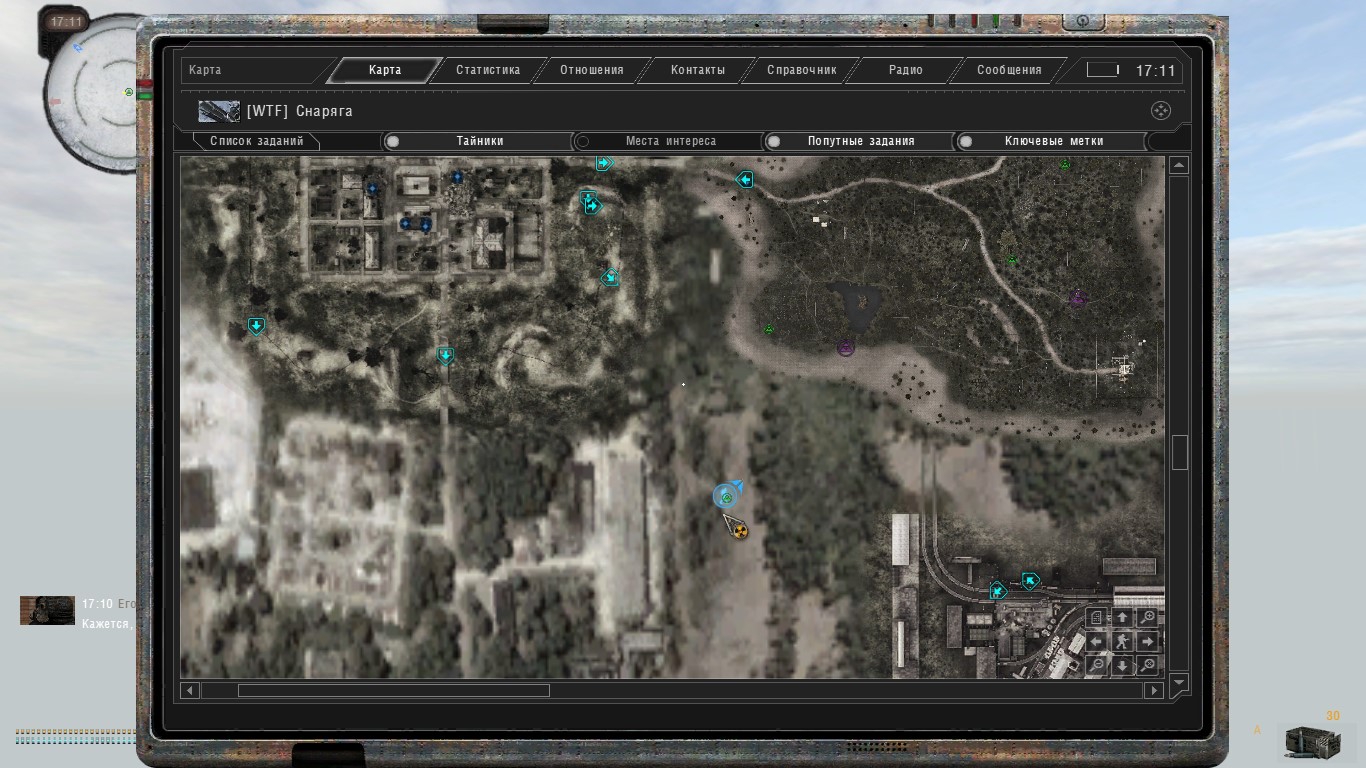Click the PDA clock showing 17:11
The image size is (1366, 768).
1156,70
